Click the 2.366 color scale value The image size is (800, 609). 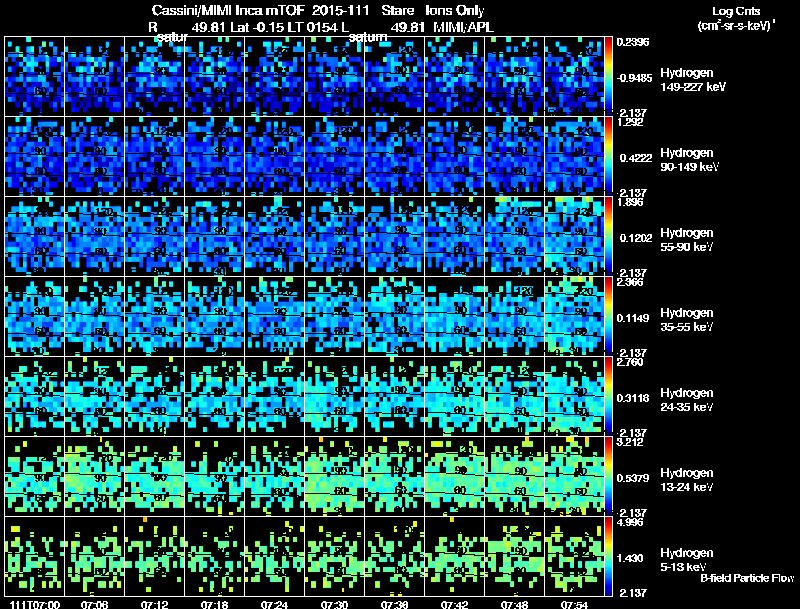pyautogui.click(x=630, y=283)
